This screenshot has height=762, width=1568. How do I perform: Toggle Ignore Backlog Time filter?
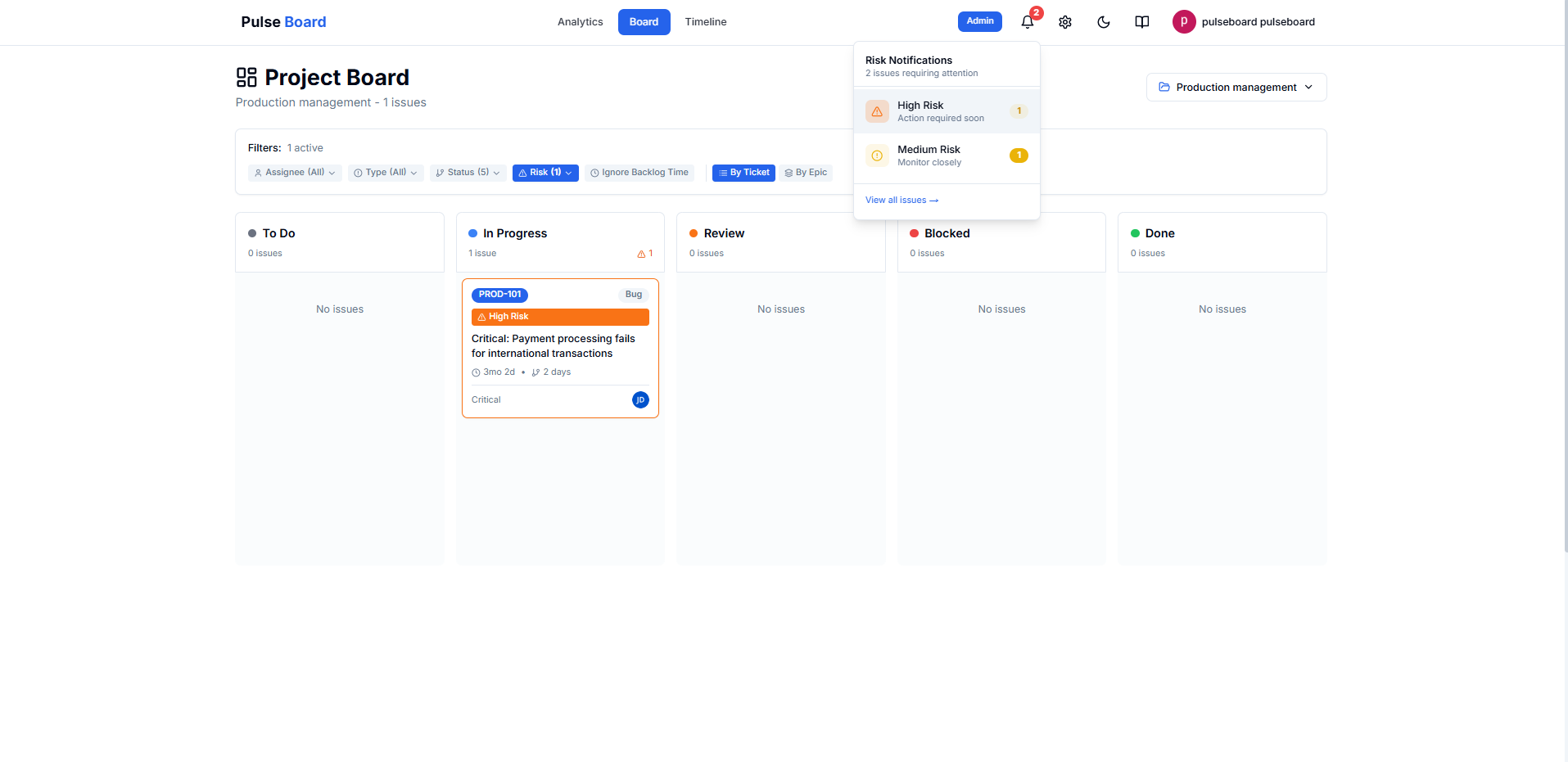639,173
